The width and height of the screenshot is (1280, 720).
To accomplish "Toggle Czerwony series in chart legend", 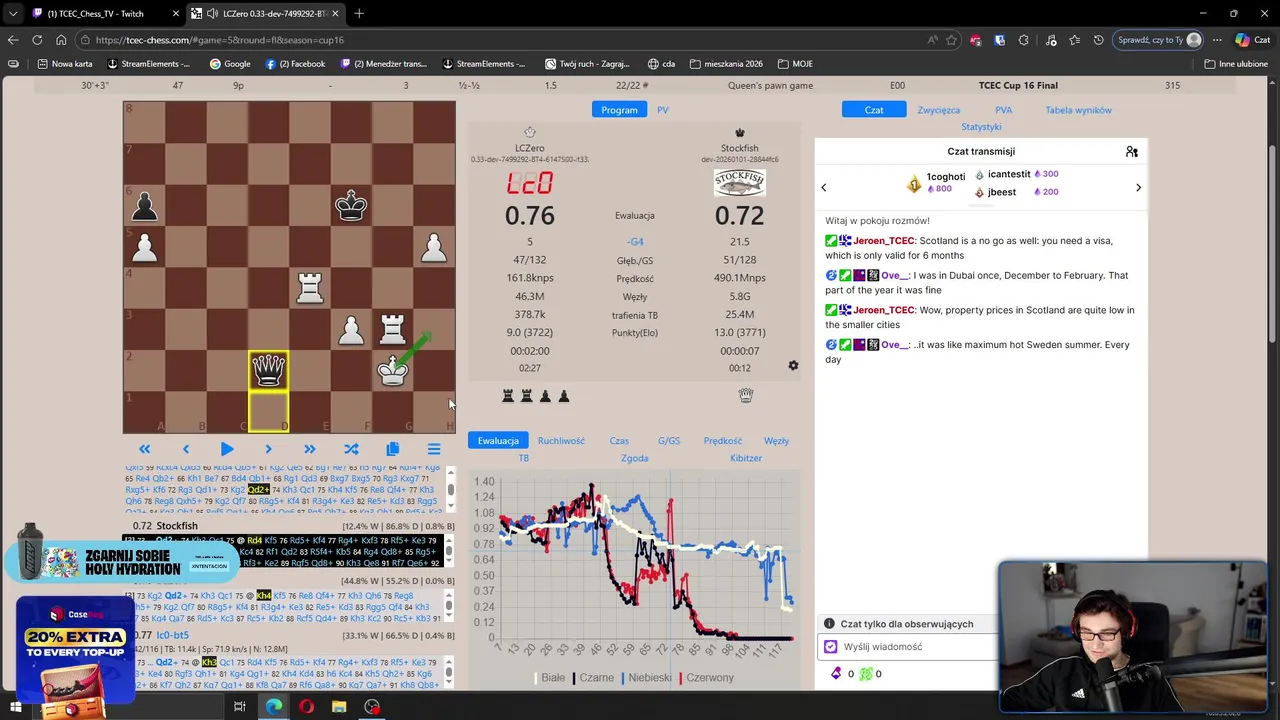I will (705, 677).
